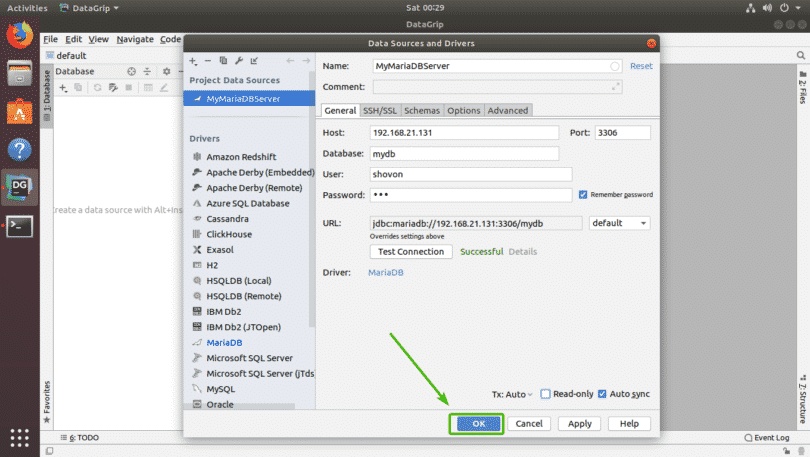Screen dimensions: 810x457
Task: Open Ubuntu Software from the dock
Action: tap(20, 112)
